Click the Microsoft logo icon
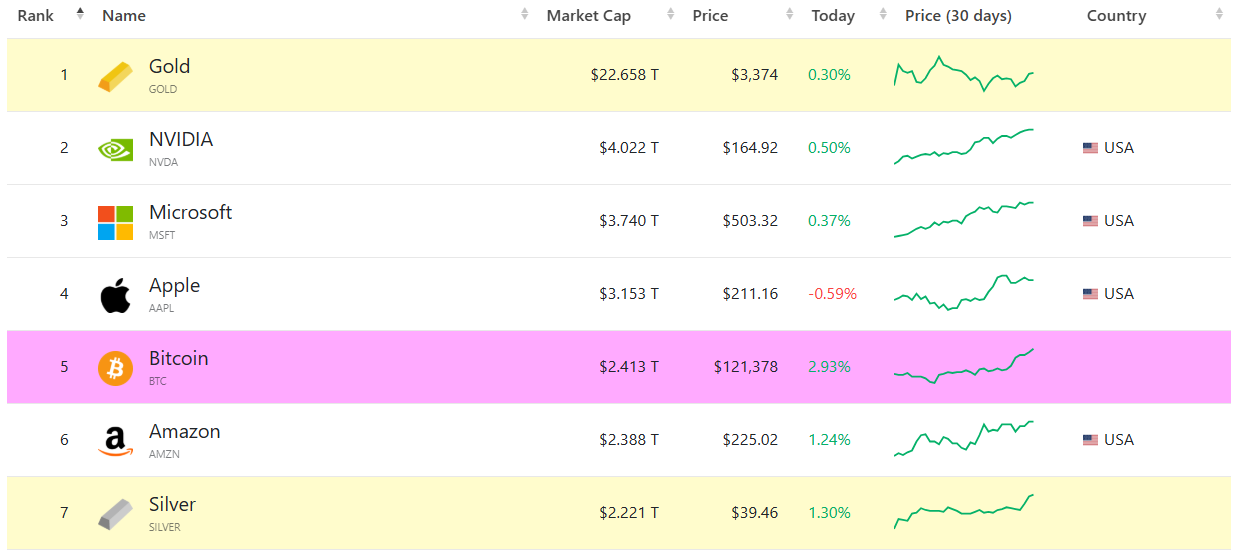This screenshot has height=555, width=1237. click(x=115, y=222)
